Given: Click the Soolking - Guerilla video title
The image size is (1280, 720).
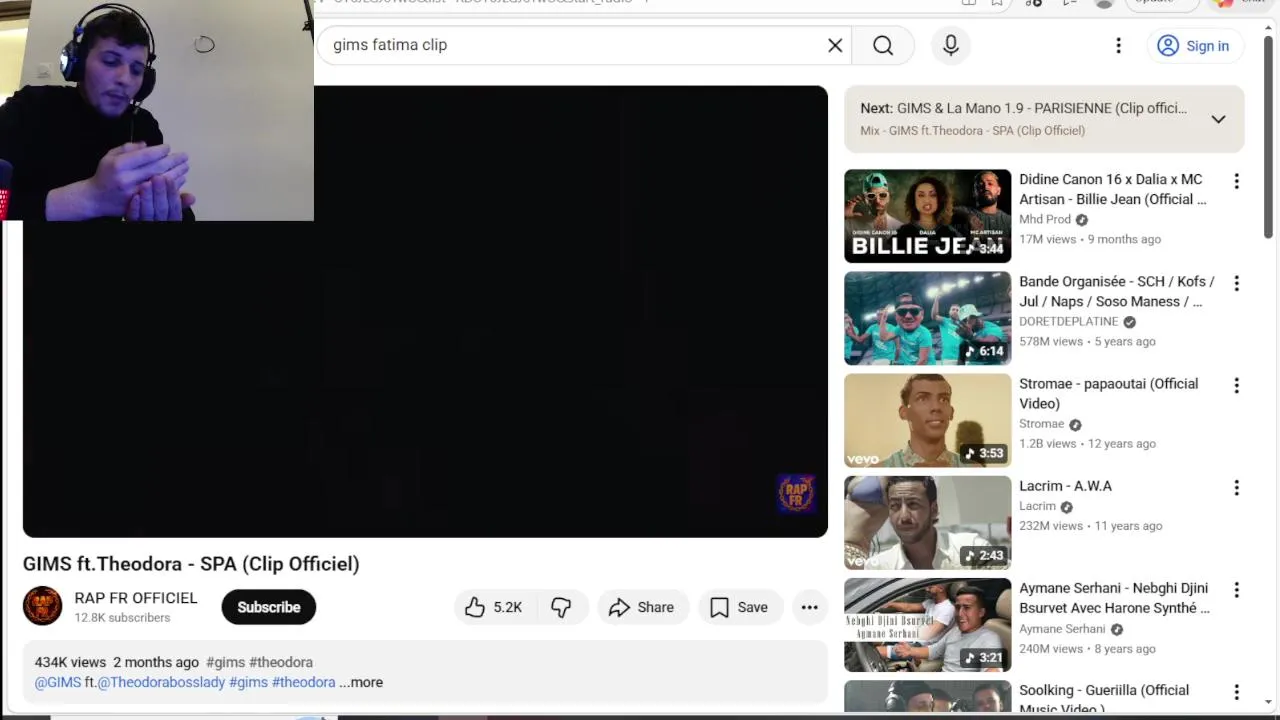Looking at the screenshot, I should pos(1104,699).
